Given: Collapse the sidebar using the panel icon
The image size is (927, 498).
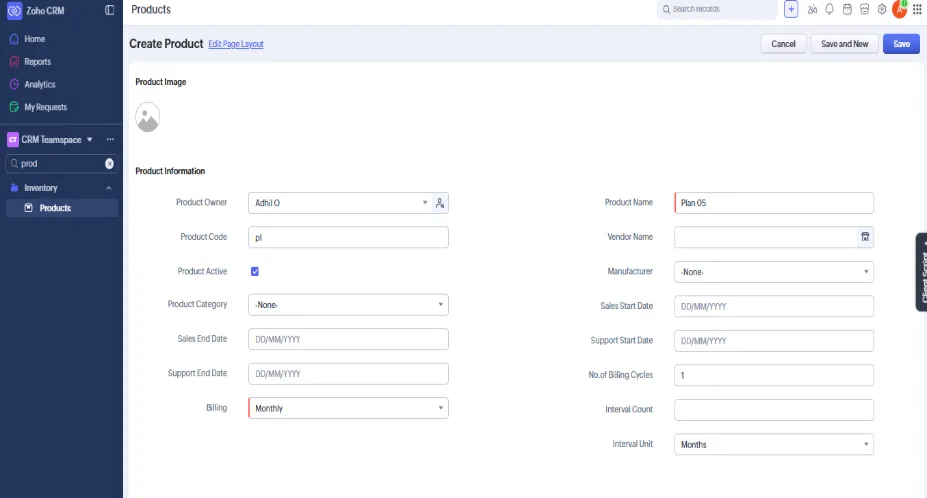Looking at the screenshot, I should pos(109,10).
